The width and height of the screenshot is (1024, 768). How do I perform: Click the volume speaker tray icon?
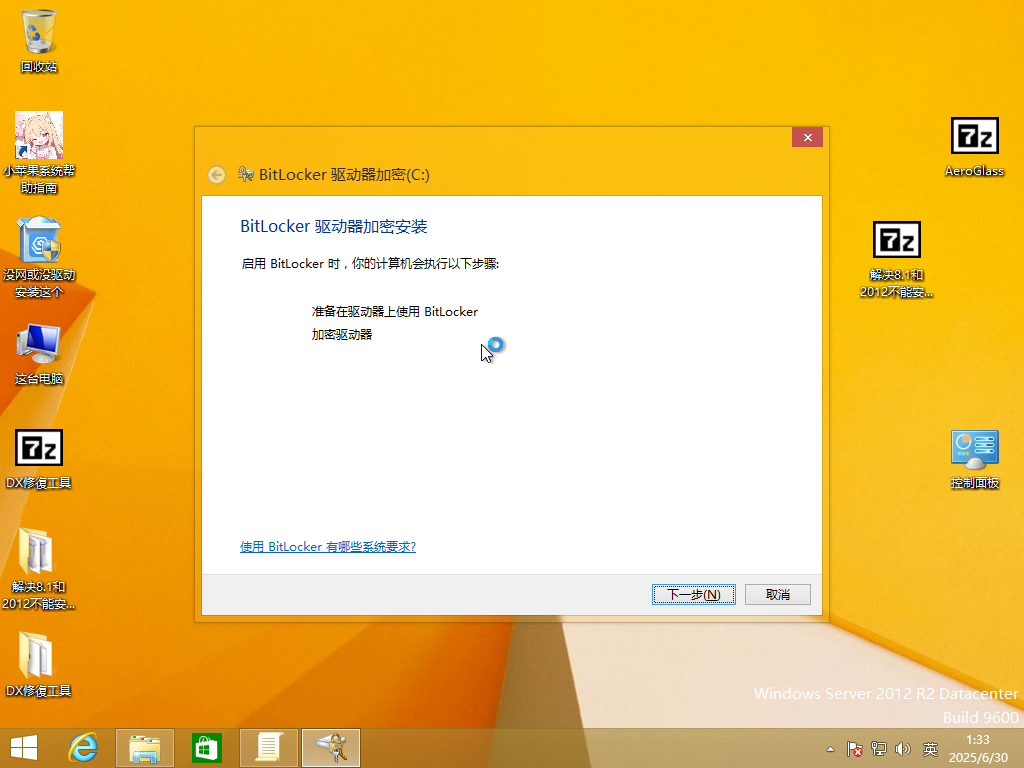click(903, 749)
